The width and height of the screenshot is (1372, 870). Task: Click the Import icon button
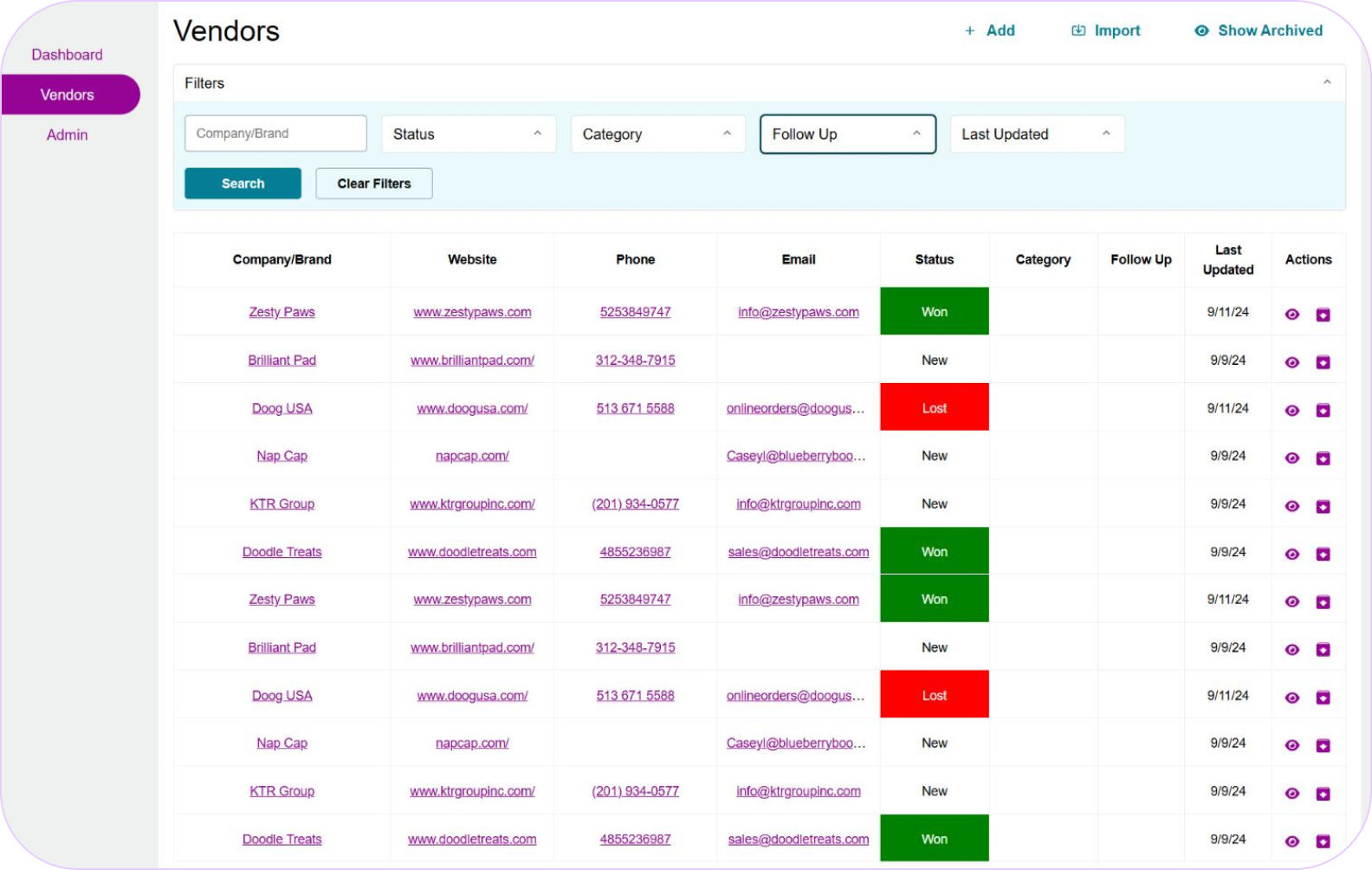pyautogui.click(x=1078, y=31)
